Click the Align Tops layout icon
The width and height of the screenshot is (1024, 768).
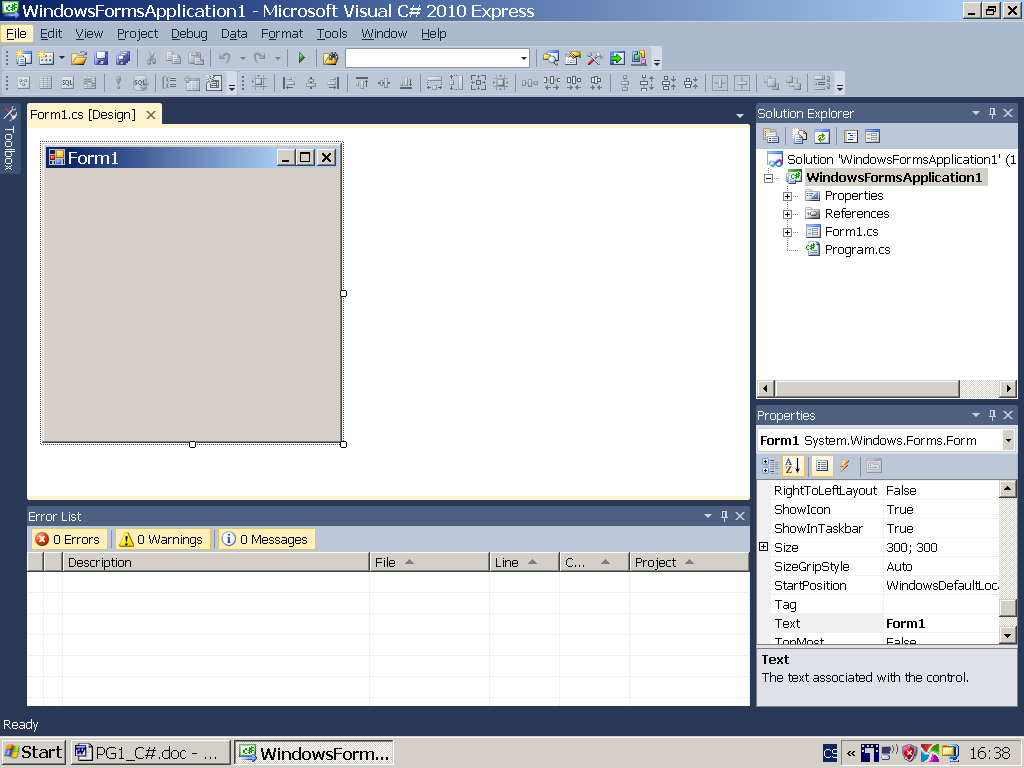click(x=362, y=83)
